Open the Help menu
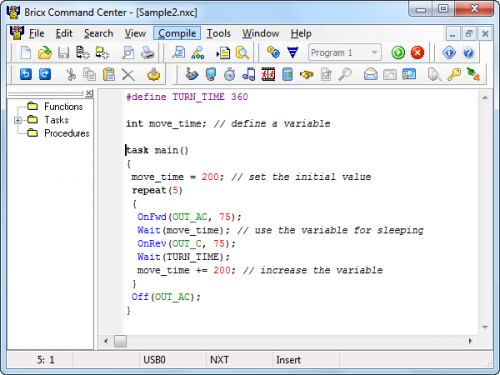The width and height of the screenshot is (500, 375). tap(301, 33)
